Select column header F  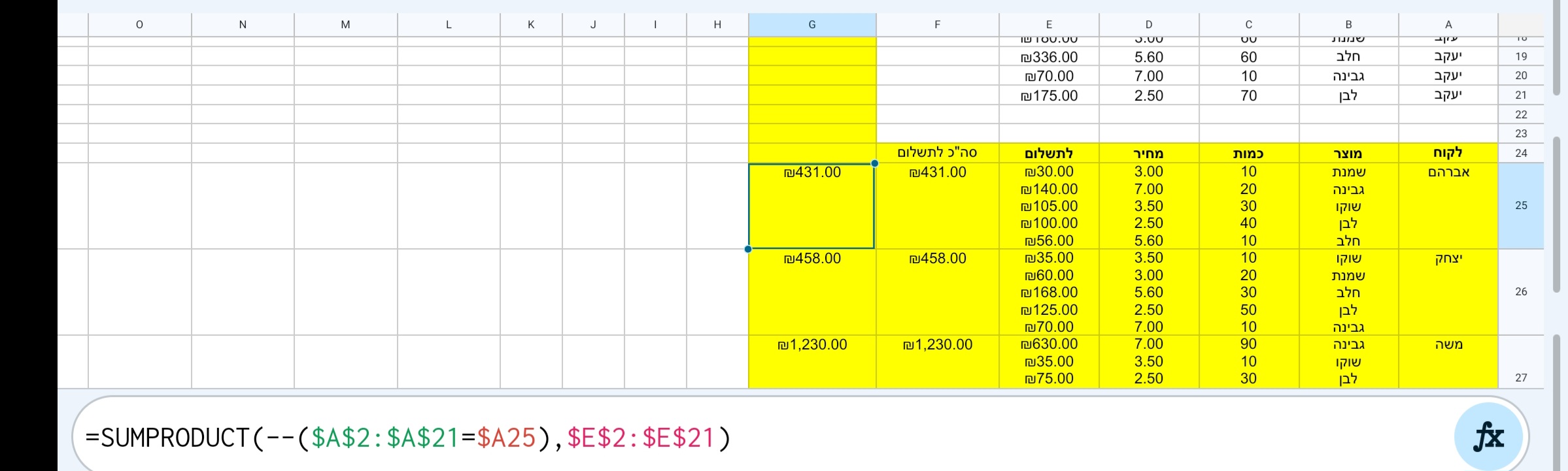[938, 24]
